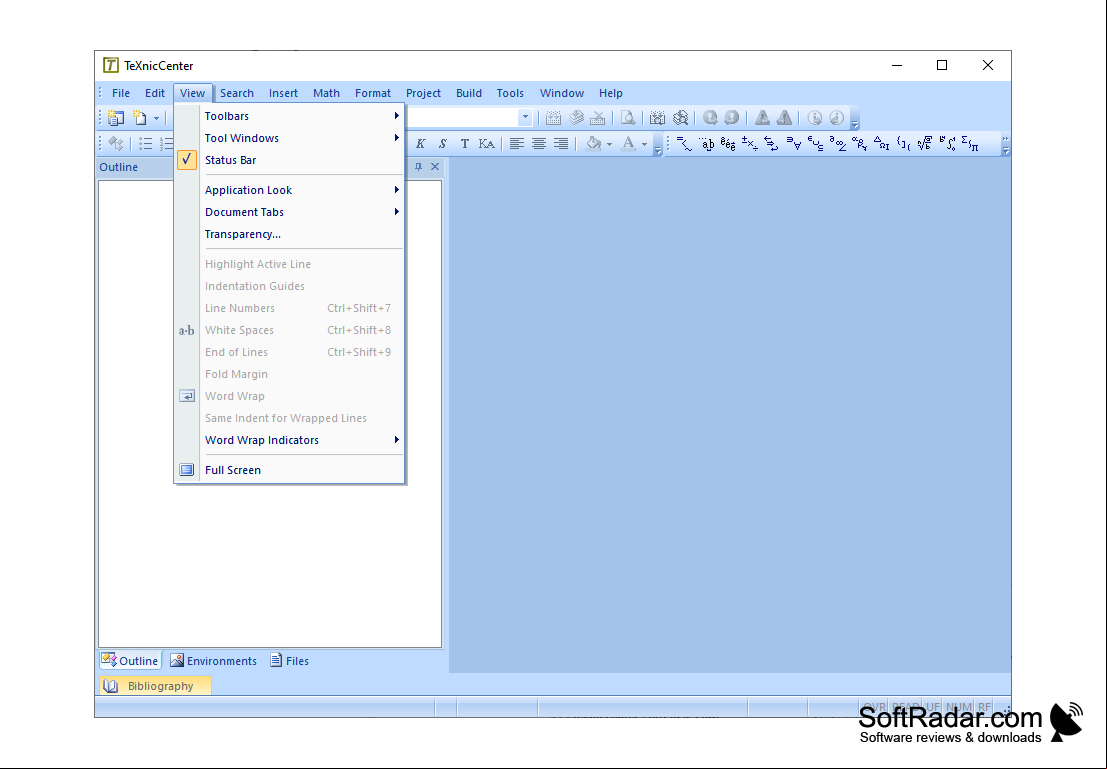This screenshot has width=1107, height=769.
Task: Toggle the Status Bar checkmark item
Action: coord(289,160)
